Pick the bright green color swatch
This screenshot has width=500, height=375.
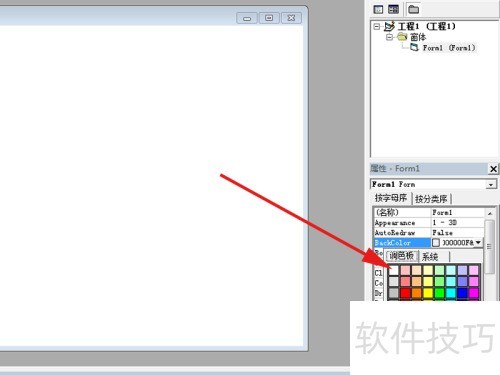click(x=439, y=293)
